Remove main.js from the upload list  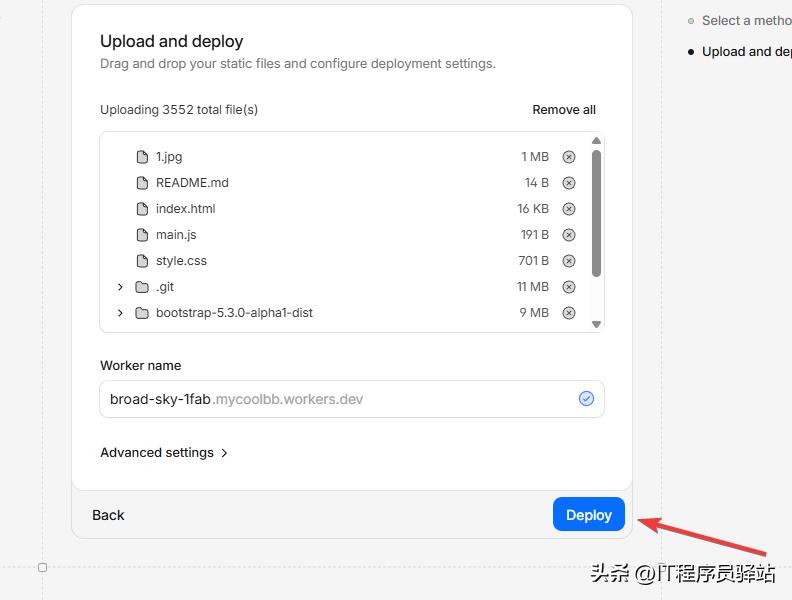569,235
